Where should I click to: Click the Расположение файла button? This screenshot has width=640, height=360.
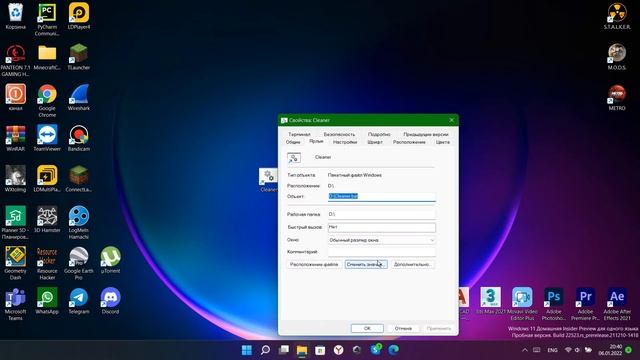pos(314,264)
